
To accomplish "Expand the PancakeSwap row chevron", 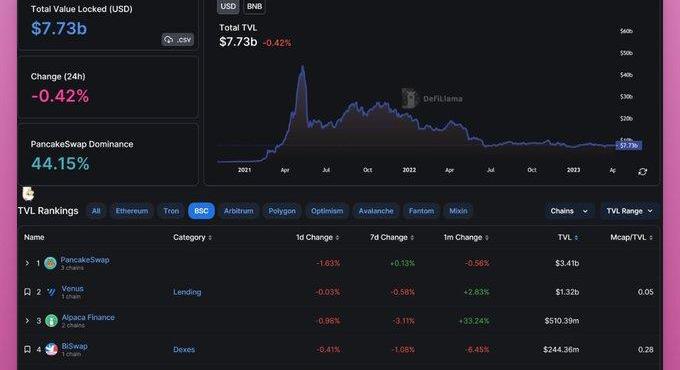I will [x=27, y=263].
